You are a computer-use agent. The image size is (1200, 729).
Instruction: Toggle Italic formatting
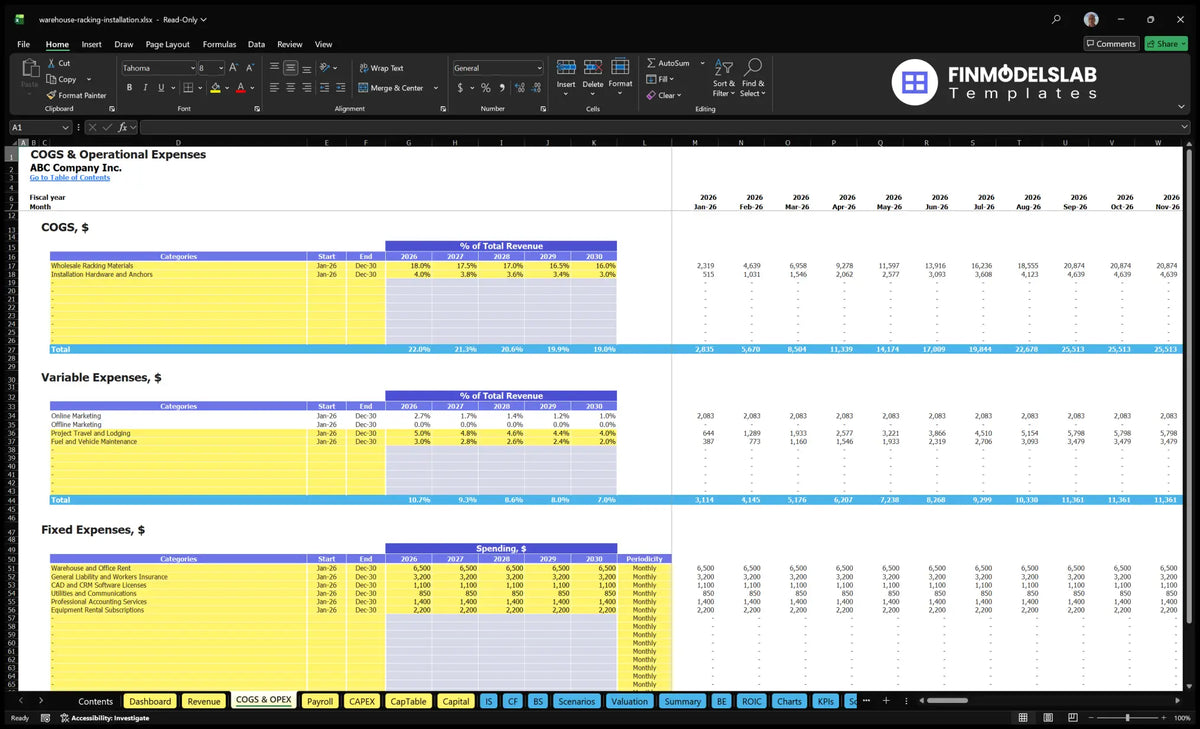pos(146,88)
